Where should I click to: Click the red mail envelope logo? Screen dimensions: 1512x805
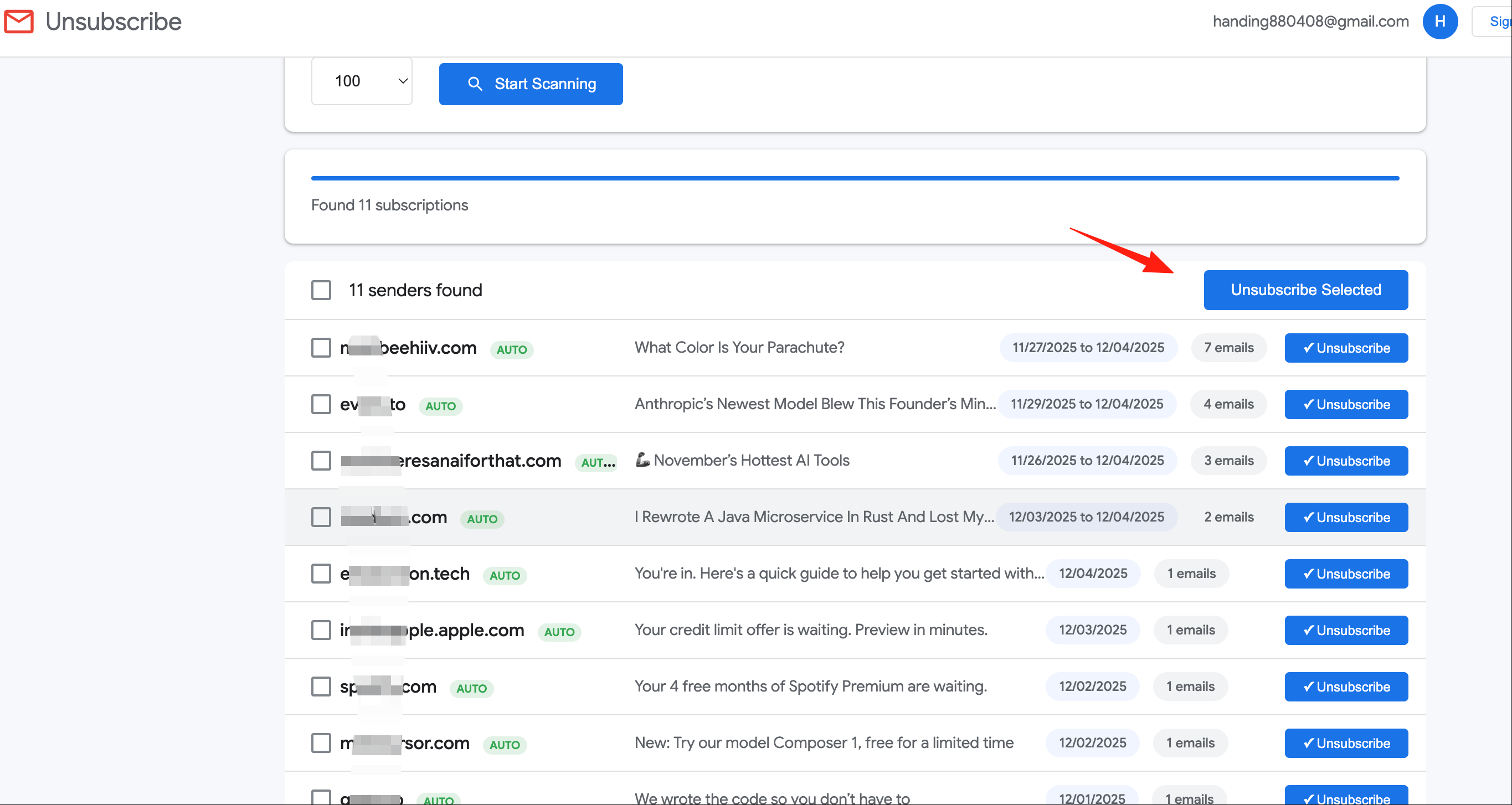[19, 22]
